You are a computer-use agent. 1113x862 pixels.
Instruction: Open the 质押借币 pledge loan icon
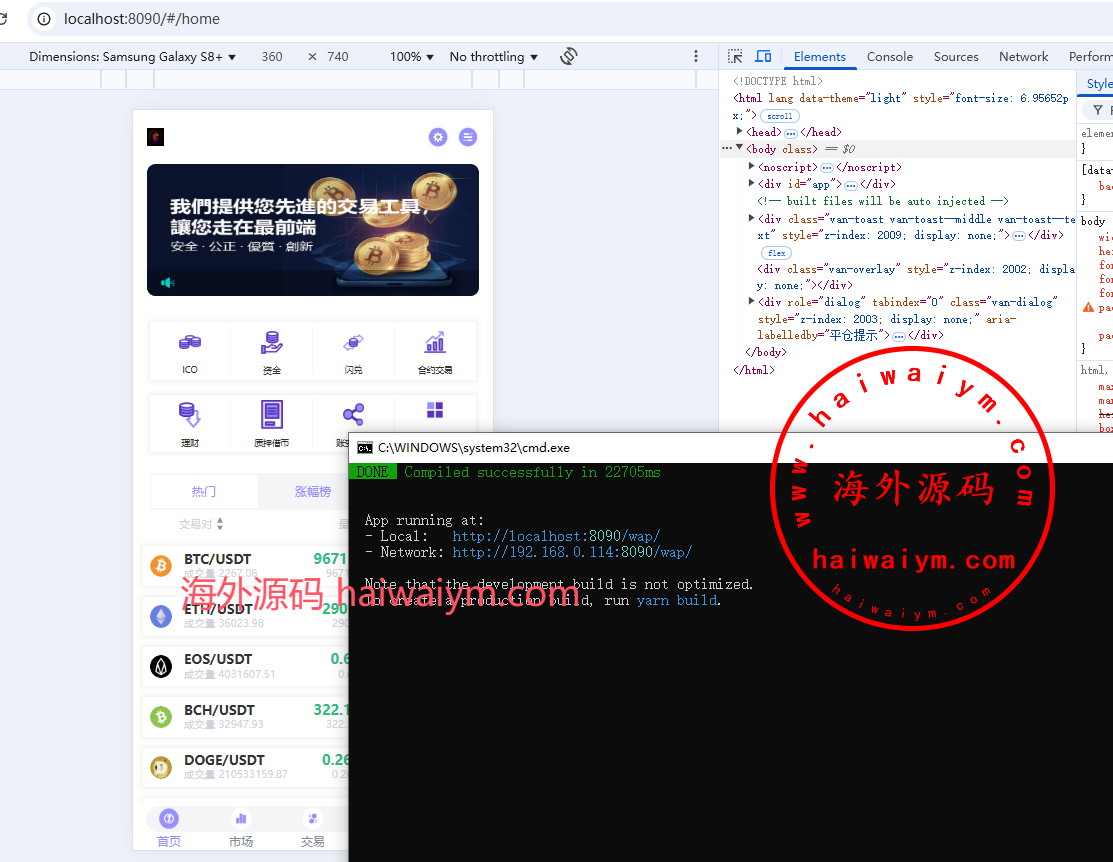[x=272, y=414]
